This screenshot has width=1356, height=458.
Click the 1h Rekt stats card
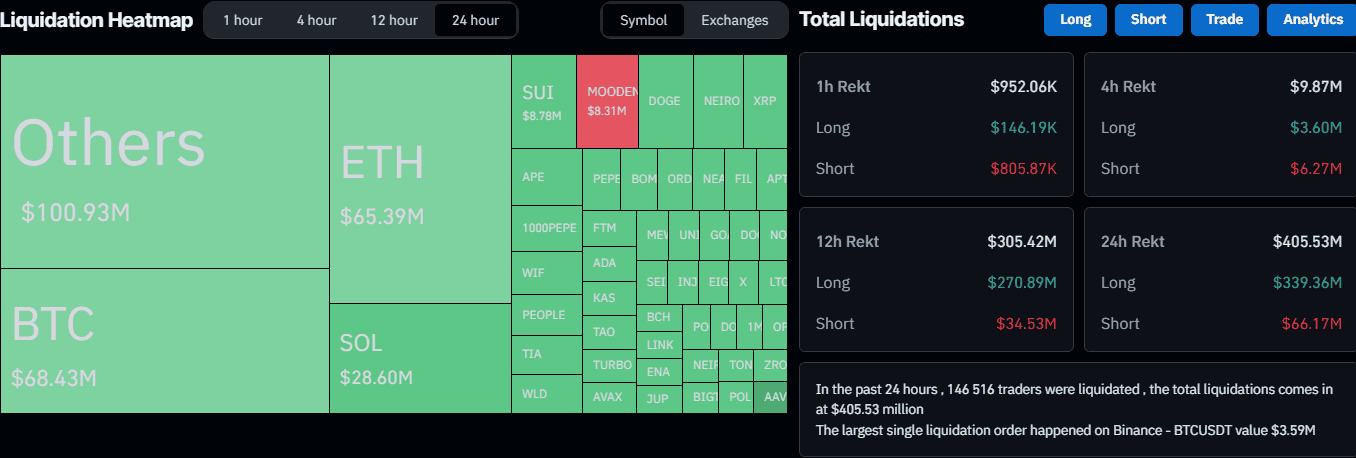(x=934, y=126)
